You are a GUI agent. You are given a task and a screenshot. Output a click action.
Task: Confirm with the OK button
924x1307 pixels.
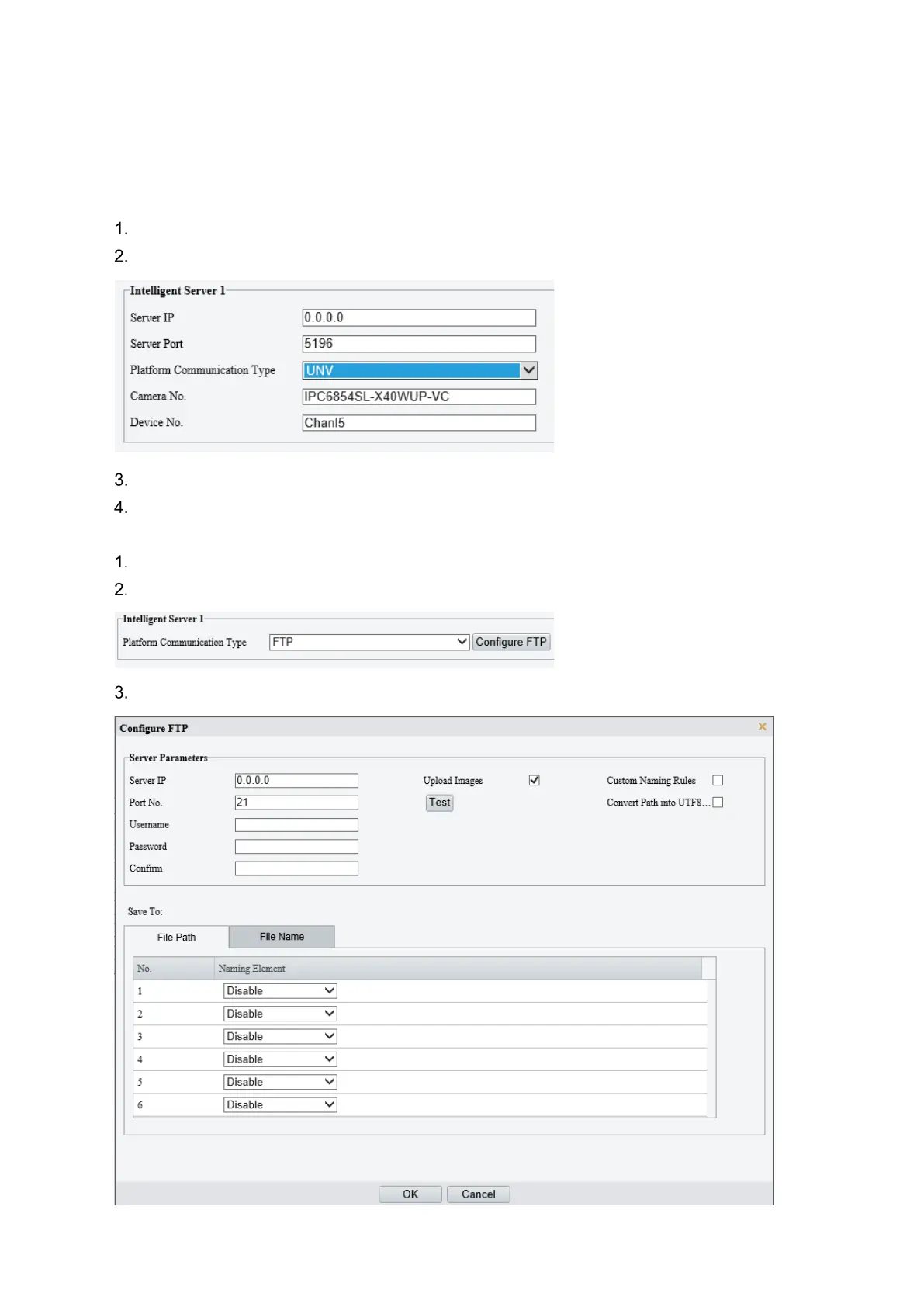click(410, 1194)
